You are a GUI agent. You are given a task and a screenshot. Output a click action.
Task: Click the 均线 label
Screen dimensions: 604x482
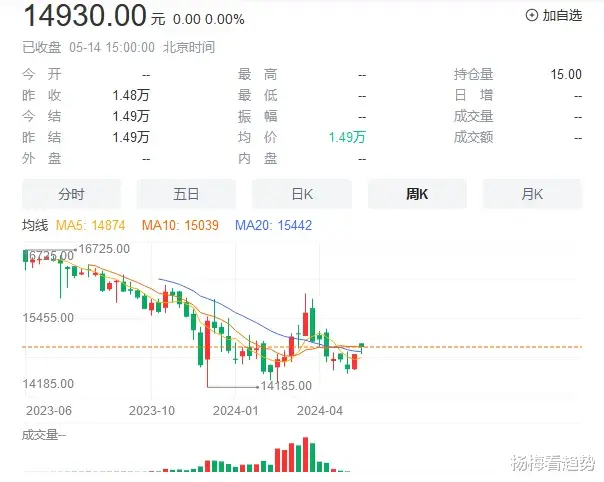pos(35,225)
